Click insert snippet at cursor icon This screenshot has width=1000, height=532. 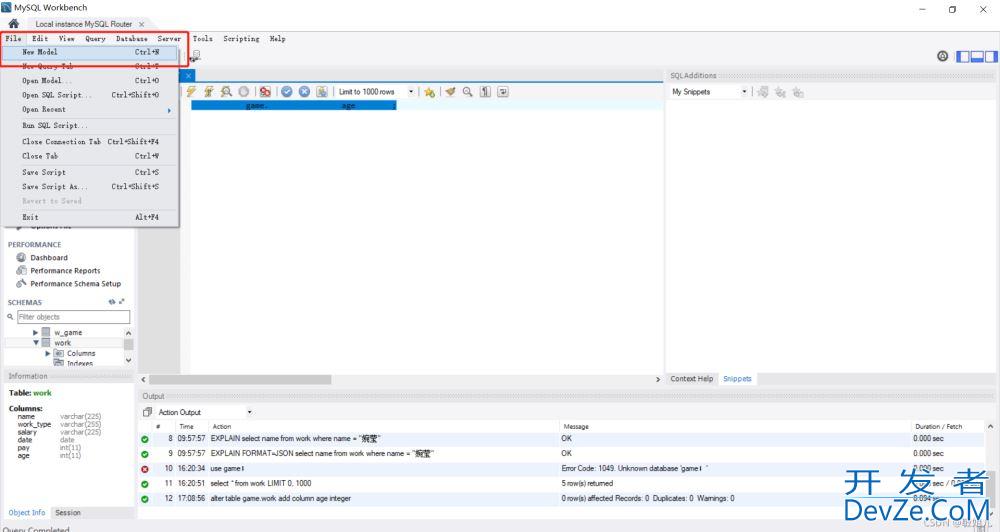click(x=780, y=92)
